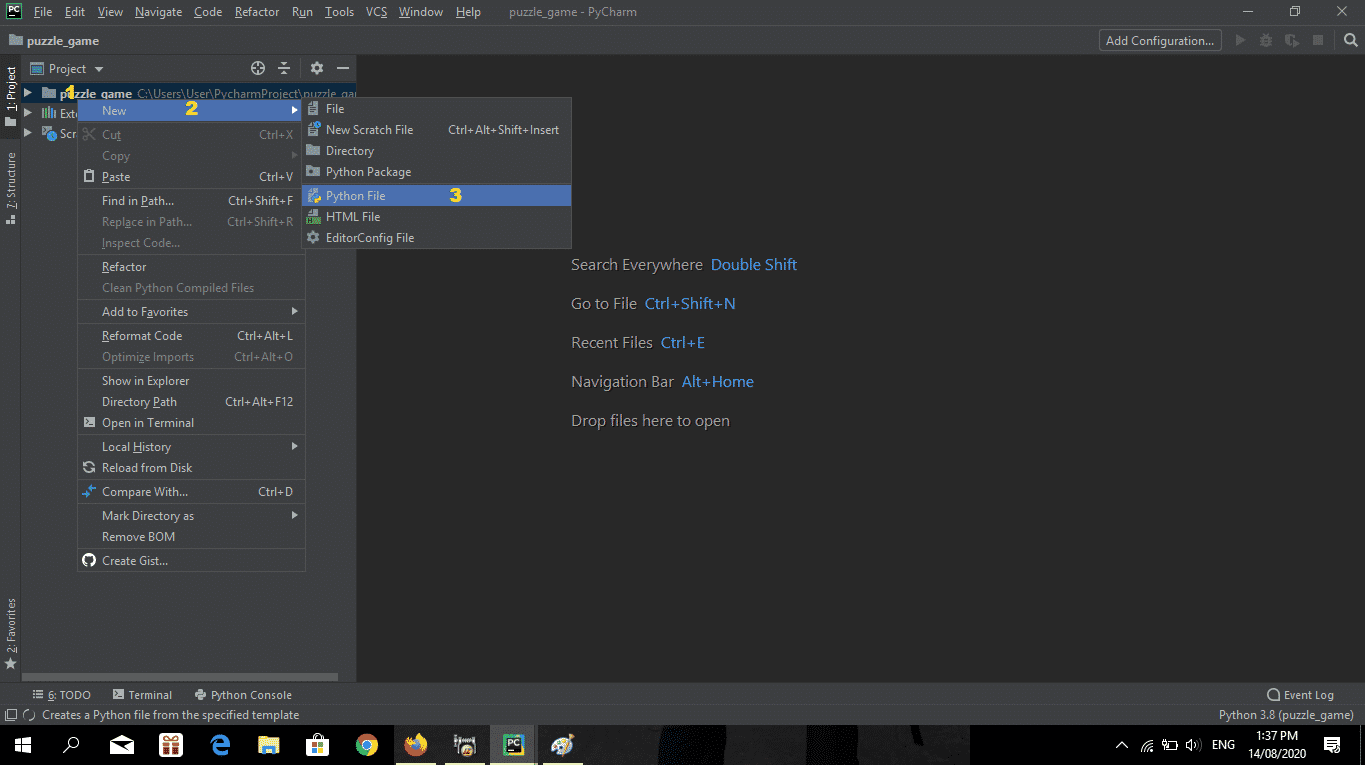
Task: Collapse All in the Project panel
Action: [284, 68]
